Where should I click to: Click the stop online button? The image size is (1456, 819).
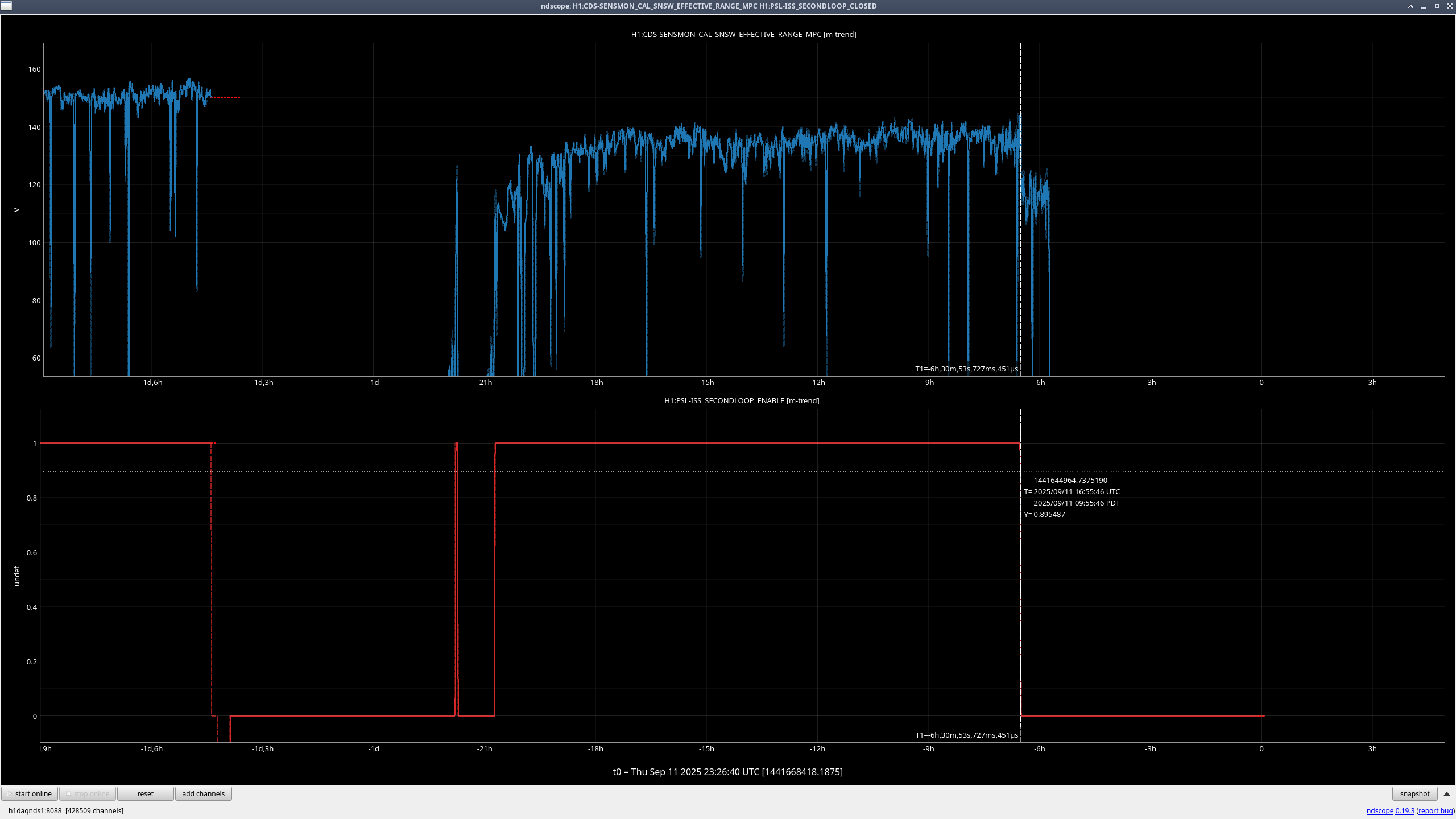tap(88, 793)
